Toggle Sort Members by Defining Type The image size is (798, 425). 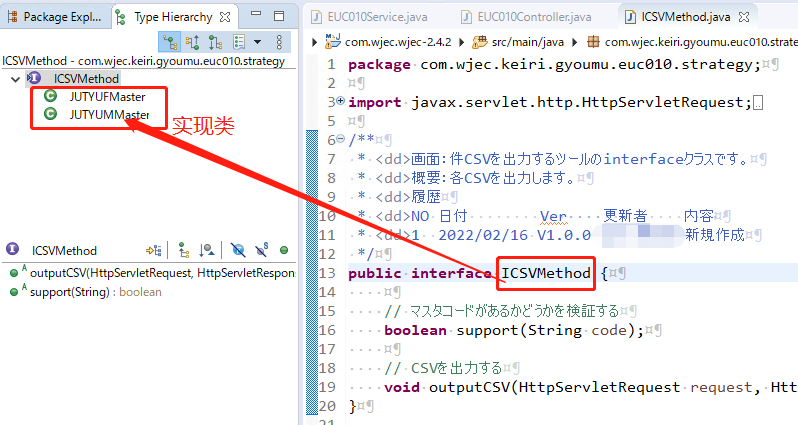point(207,250)
